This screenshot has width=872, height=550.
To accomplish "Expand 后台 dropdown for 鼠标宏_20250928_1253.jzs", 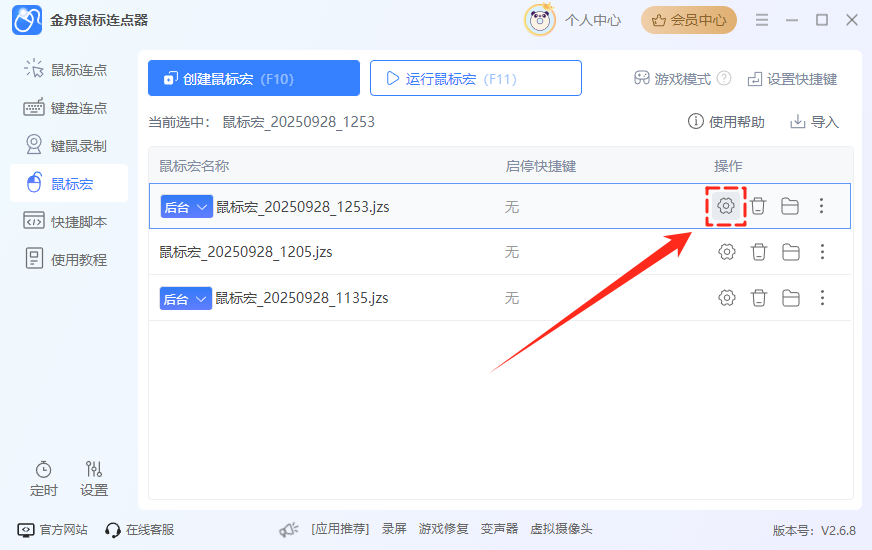I will coord(186,207).
